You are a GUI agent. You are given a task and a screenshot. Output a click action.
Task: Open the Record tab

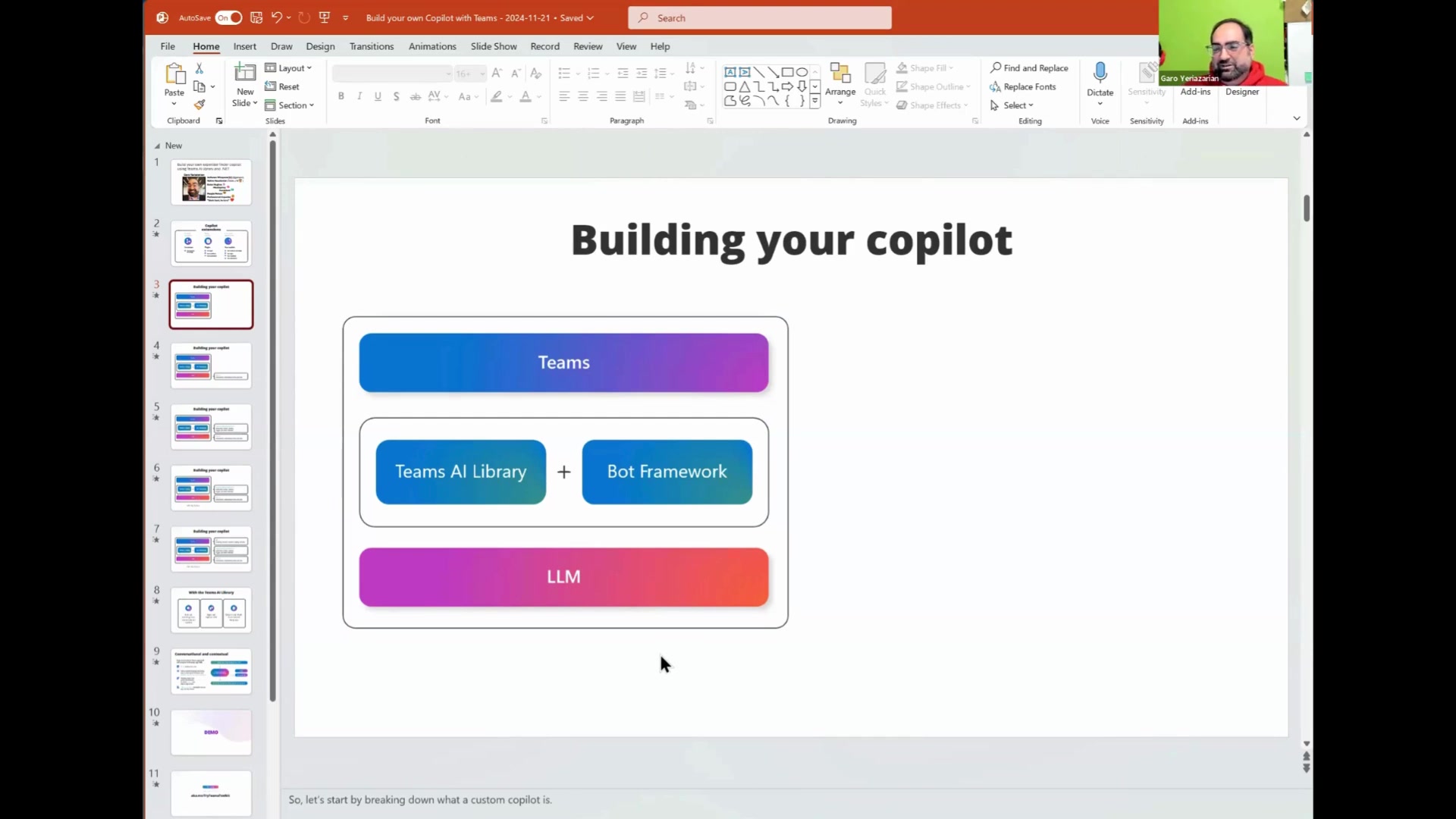click(544, 46)
